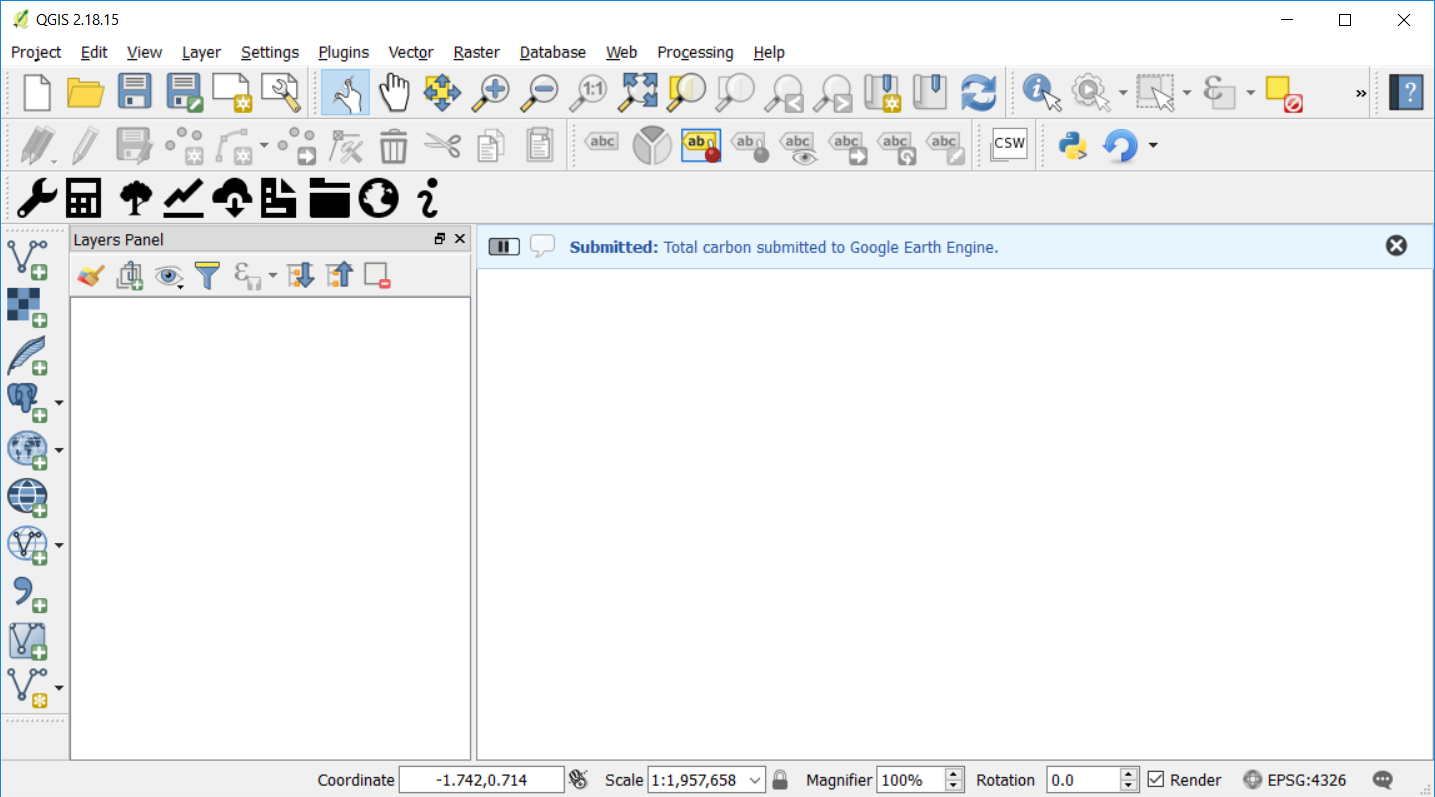The height and width of the screenshot is (797, 1435).
Task: Click the EPSG:4326 CRS button
Action: [x=1294, y=780]
